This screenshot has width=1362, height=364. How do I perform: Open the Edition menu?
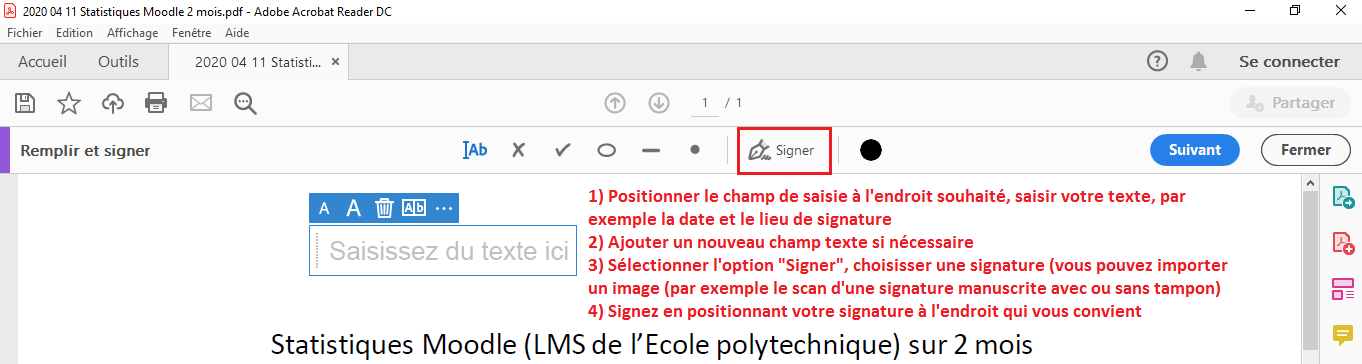click(x=75, y=32)
